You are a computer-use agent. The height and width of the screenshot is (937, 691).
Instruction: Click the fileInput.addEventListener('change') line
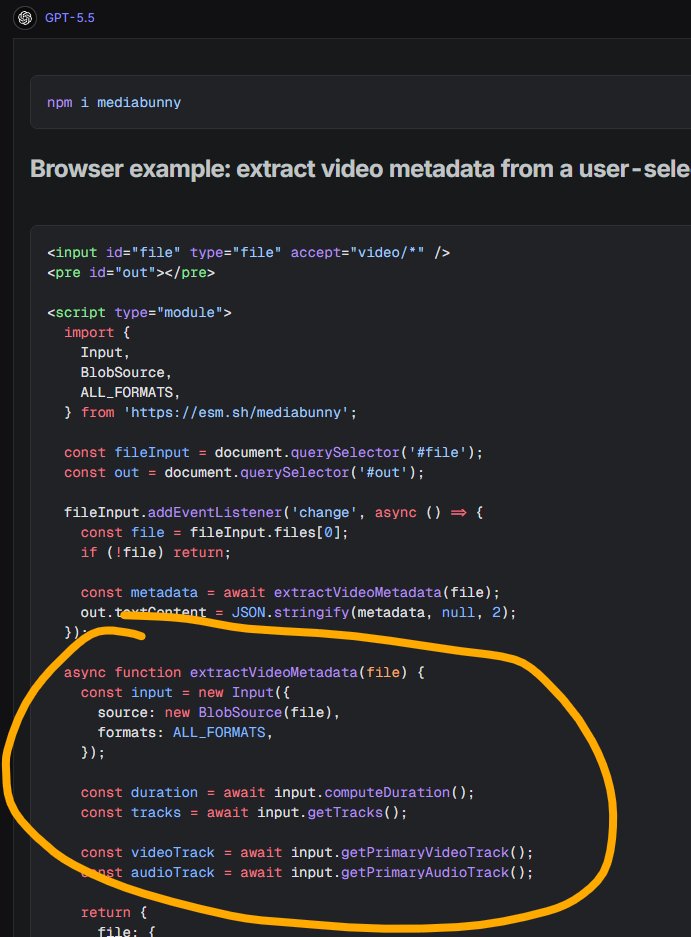coord(273,513)
